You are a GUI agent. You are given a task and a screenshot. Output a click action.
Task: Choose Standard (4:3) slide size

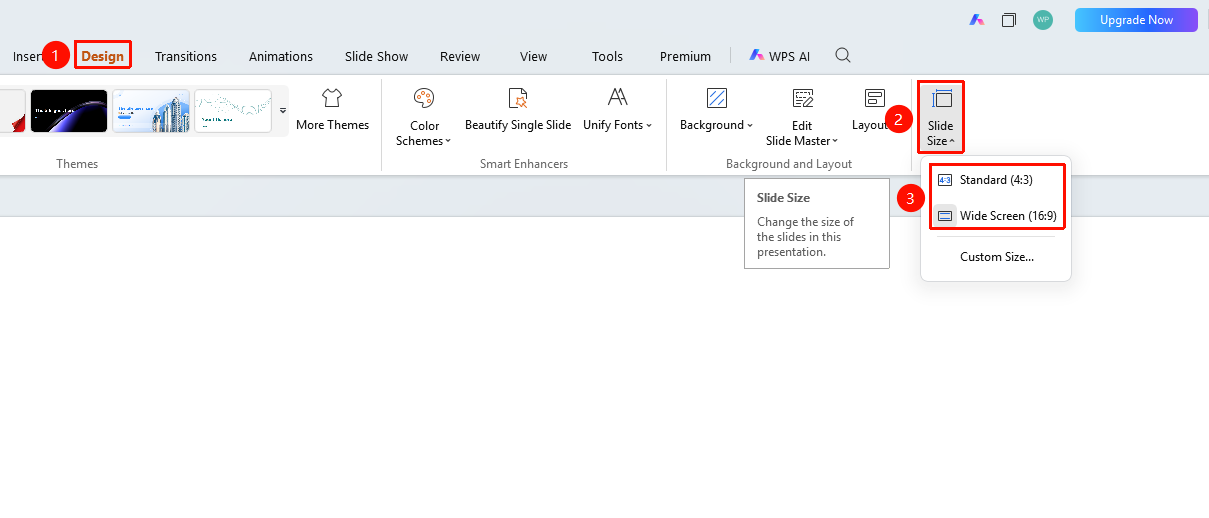[x=996, y=180]
